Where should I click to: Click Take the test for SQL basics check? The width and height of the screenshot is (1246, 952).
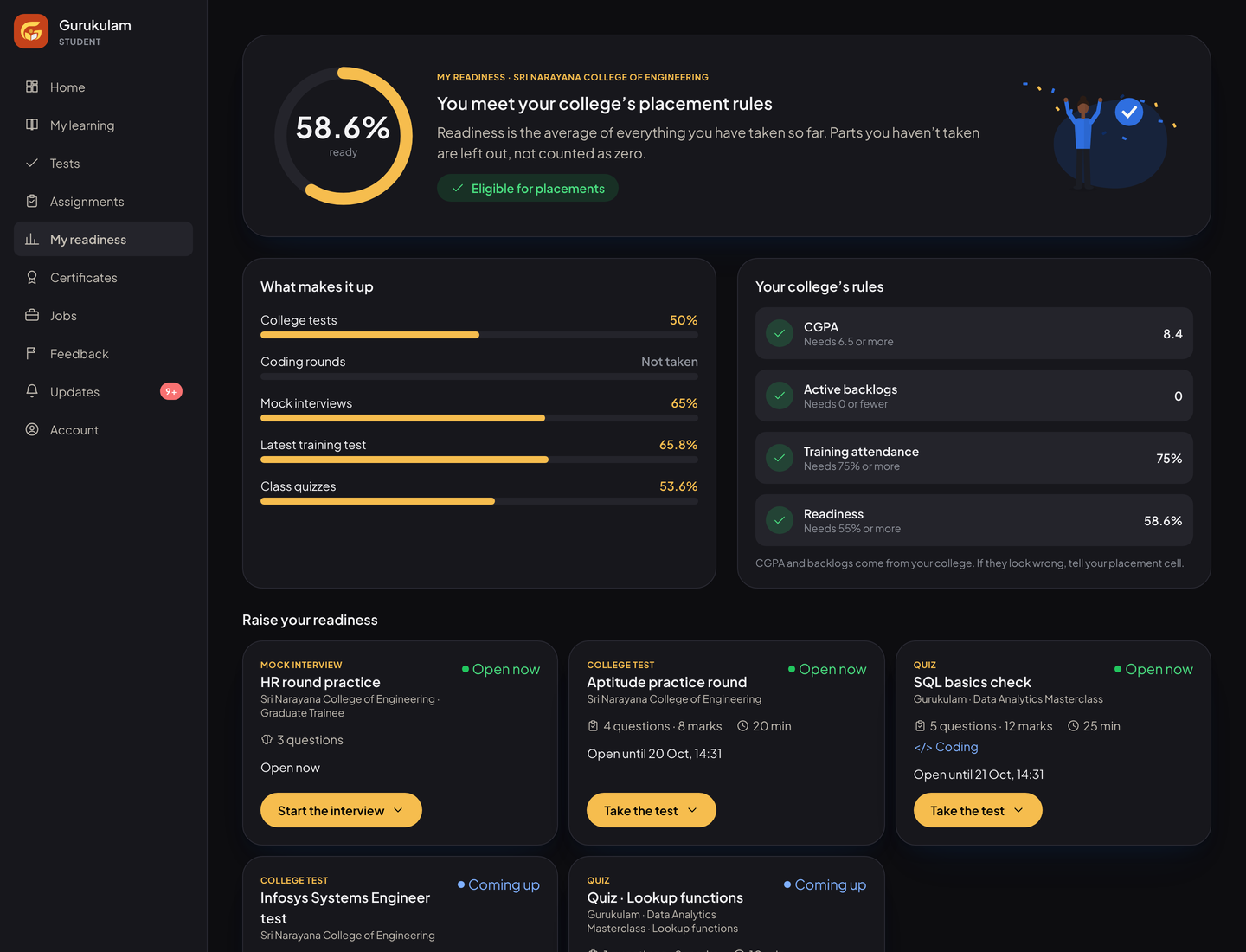(978, 810)
